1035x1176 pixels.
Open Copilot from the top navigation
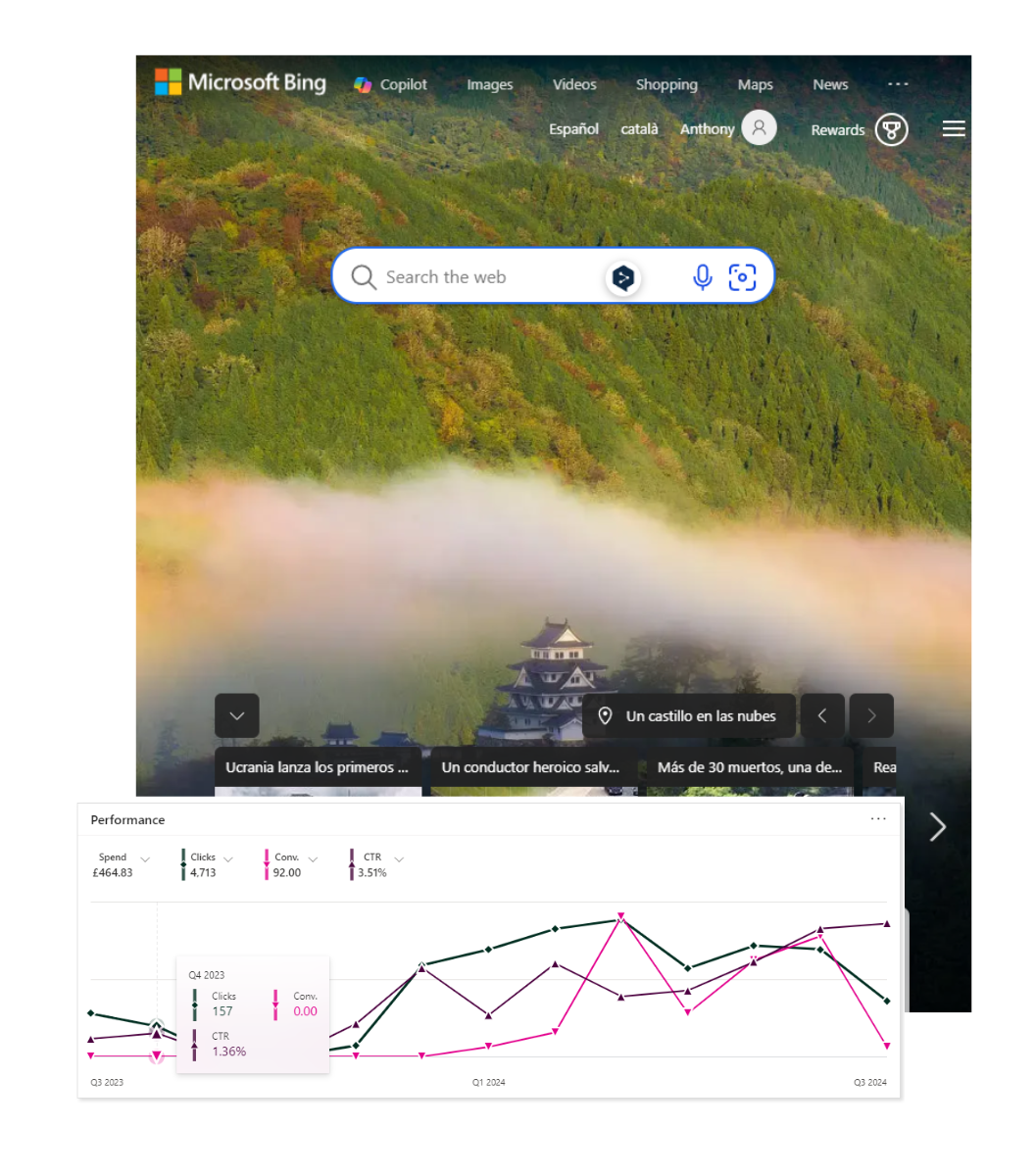tap(390, 85)
